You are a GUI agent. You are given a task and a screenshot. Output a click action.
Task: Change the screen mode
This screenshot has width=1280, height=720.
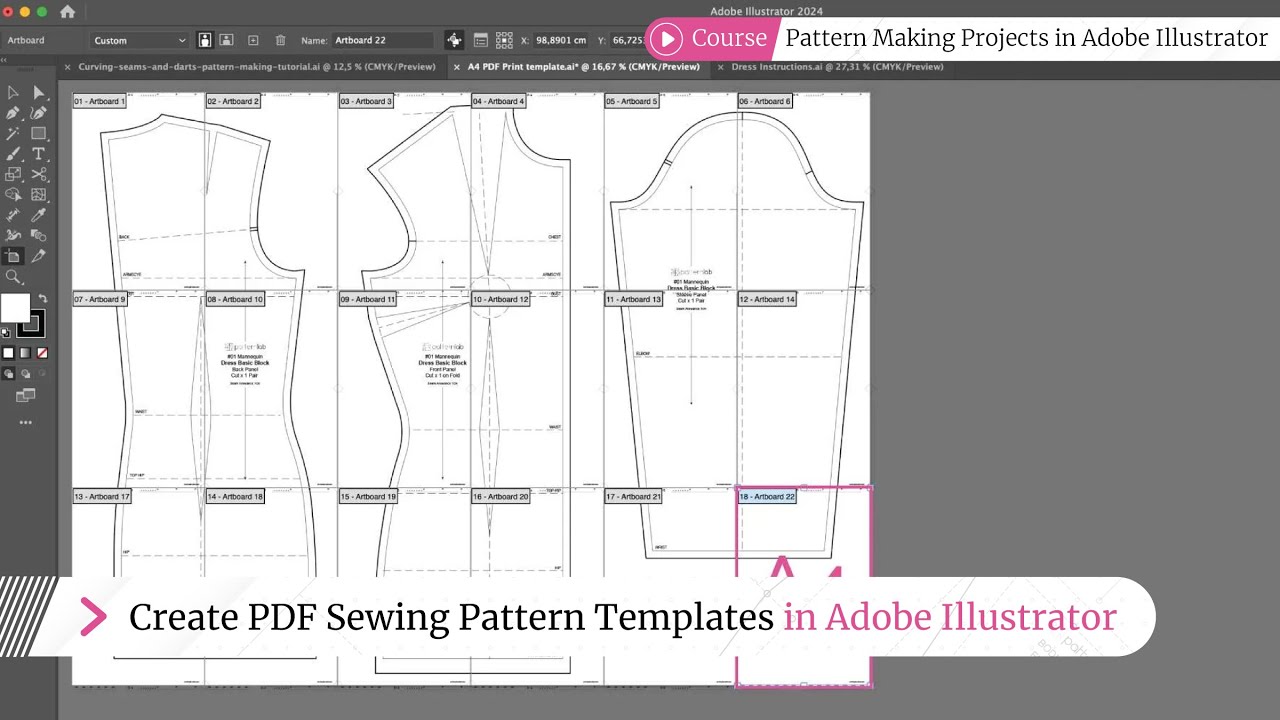(25, 396)
